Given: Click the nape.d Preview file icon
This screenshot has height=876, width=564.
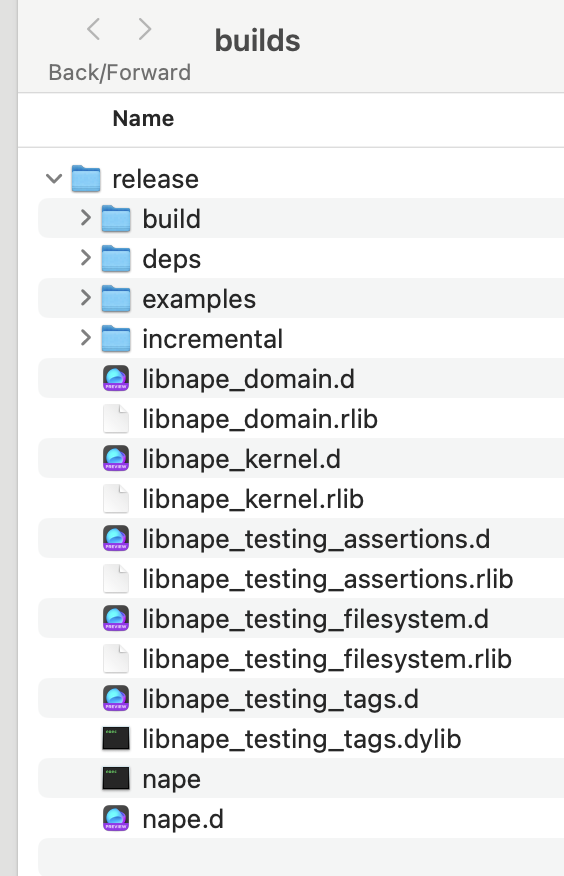Looking at the screenshot, I should tap(116, 819).
